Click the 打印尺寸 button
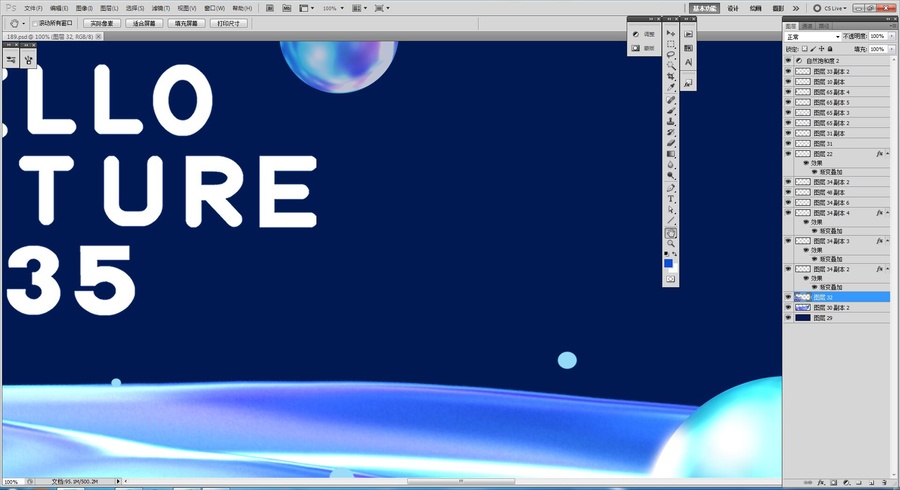900x490 pixels. pos(229,24)
